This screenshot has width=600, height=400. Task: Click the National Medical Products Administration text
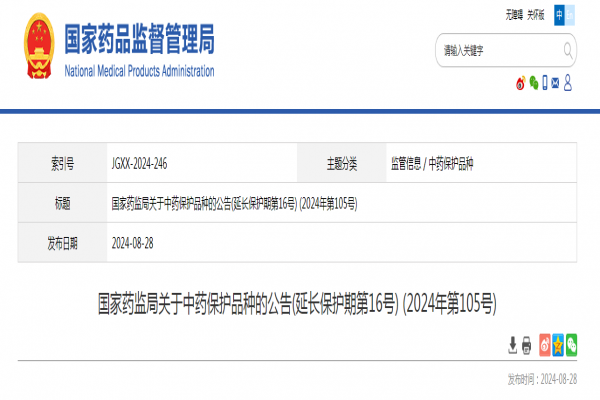click(139, 71)
